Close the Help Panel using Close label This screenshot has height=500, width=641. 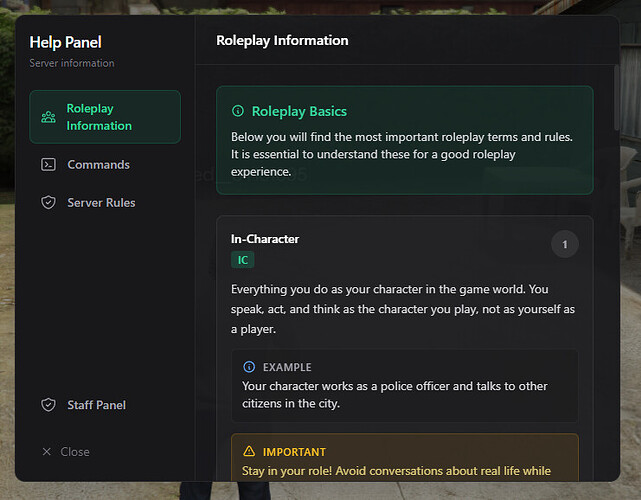click(x=75, y=451)
